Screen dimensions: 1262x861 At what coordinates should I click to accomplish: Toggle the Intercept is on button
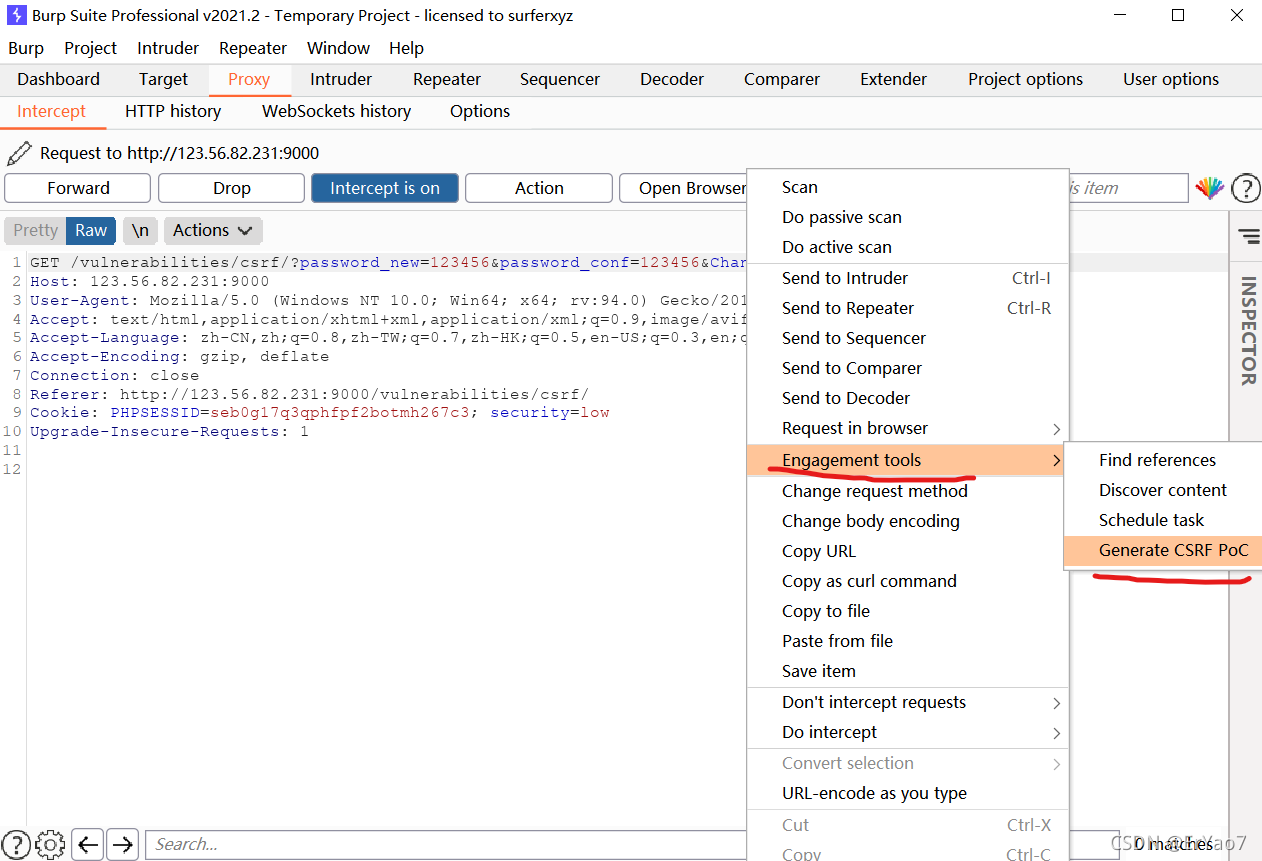385,188
